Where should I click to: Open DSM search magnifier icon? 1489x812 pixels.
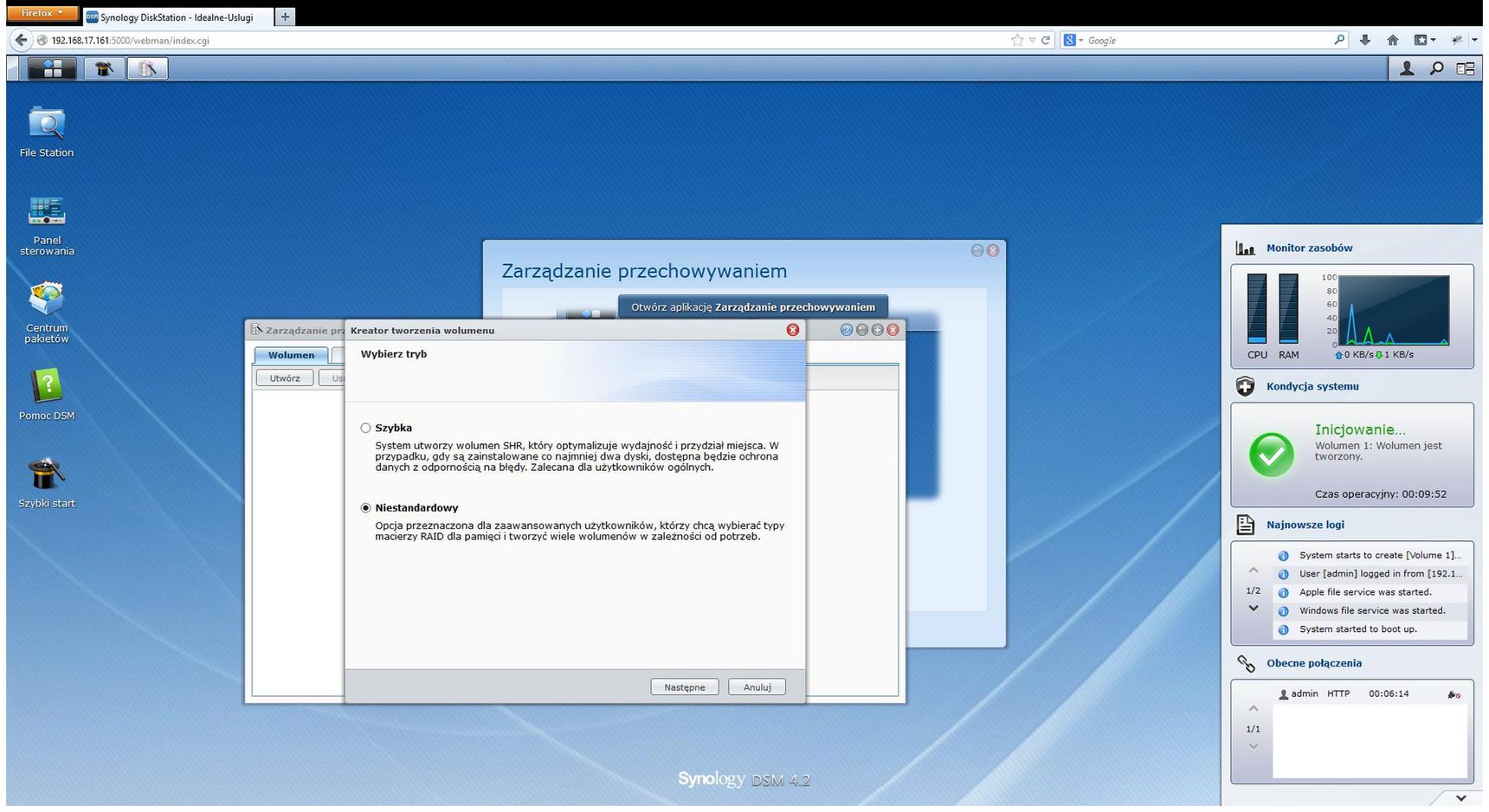pos(1436,68)
